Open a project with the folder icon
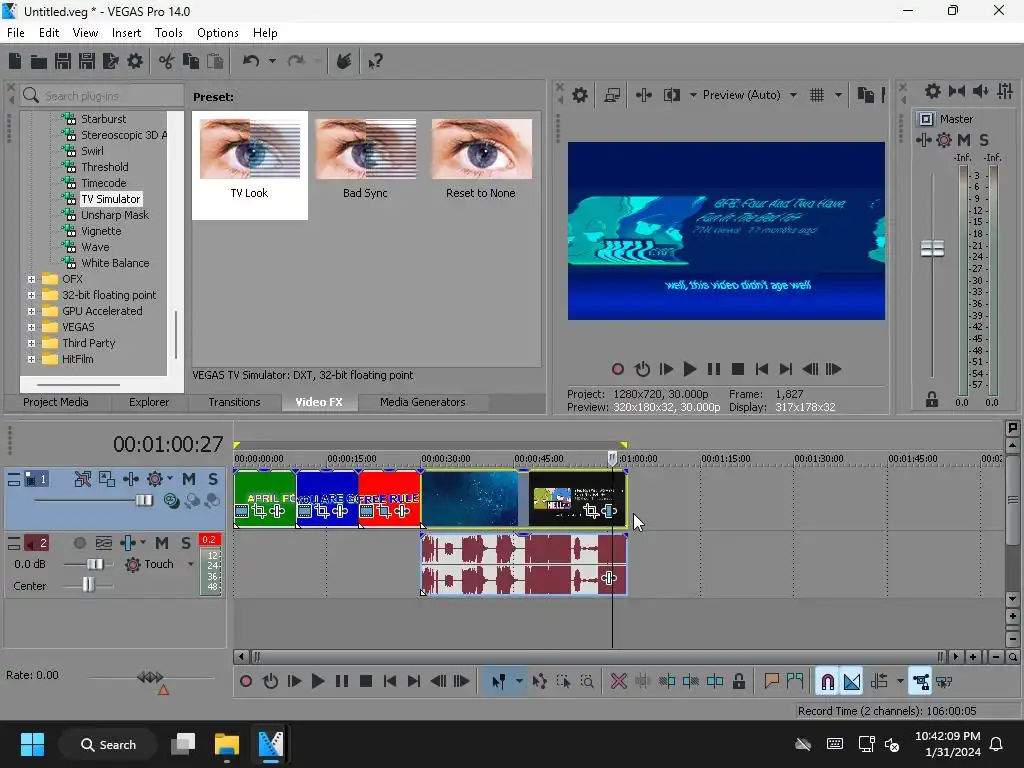This screenshot has height=768, width=1024. pyautogui.click(x=39, y=62)
